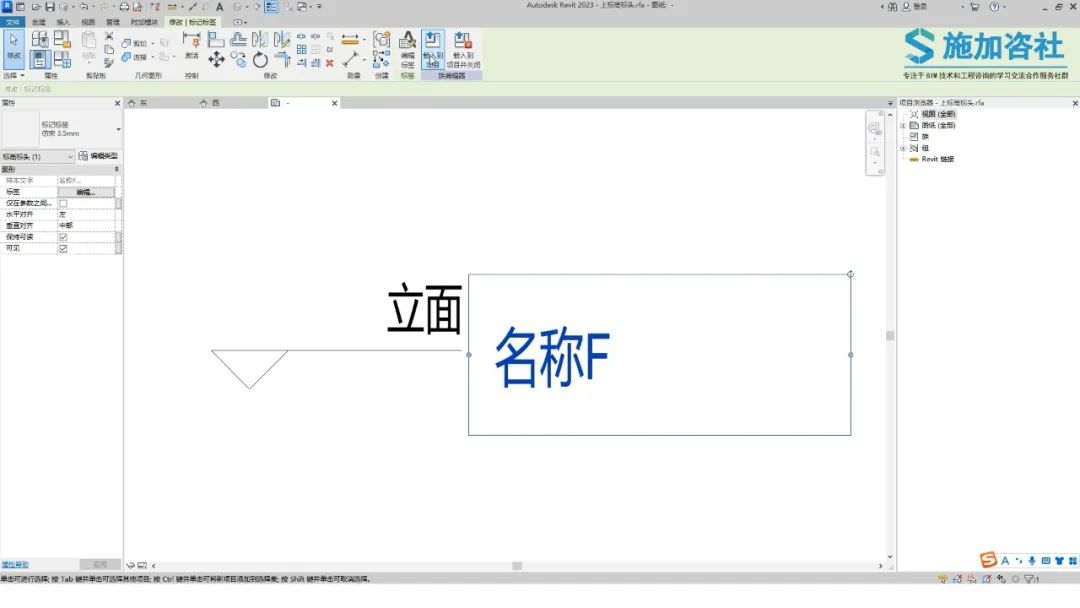Open the label type selector dropdown arrow

118,129
